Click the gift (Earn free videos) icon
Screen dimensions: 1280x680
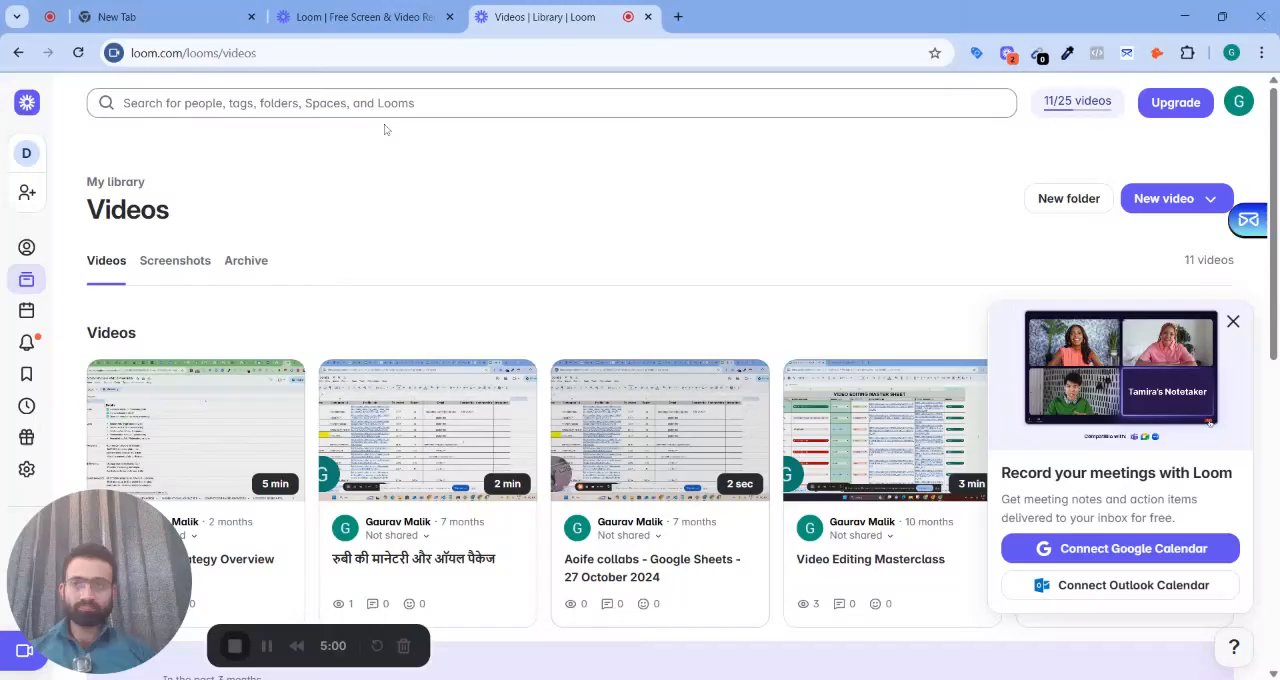click(x=27, y=437)
